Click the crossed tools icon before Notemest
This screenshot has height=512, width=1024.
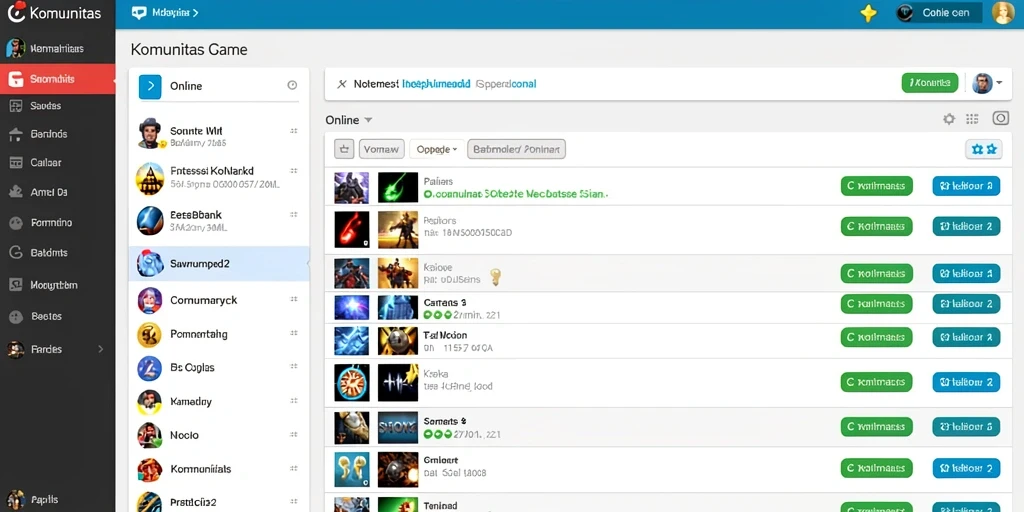click(342, 84)
